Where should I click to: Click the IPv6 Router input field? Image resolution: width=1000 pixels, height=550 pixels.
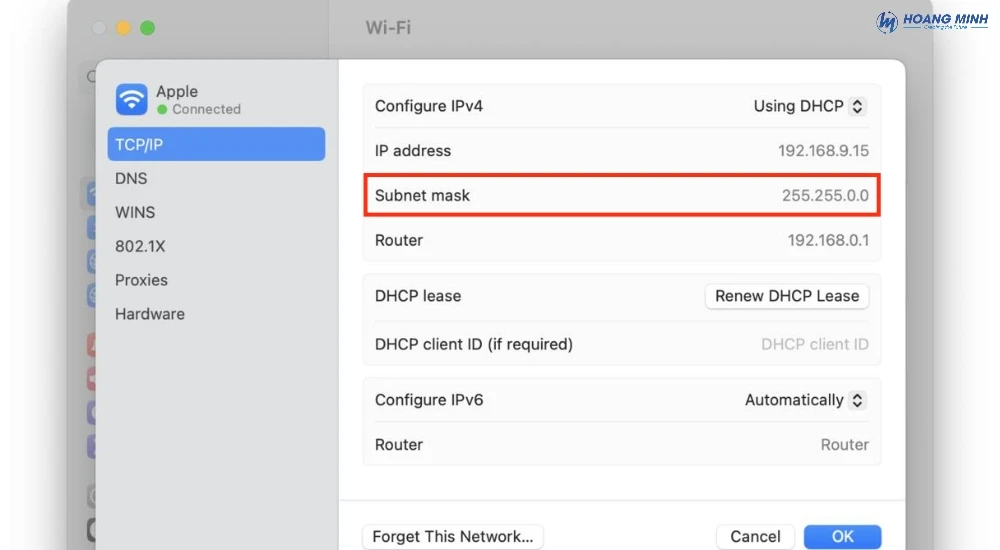click(844, 445)
